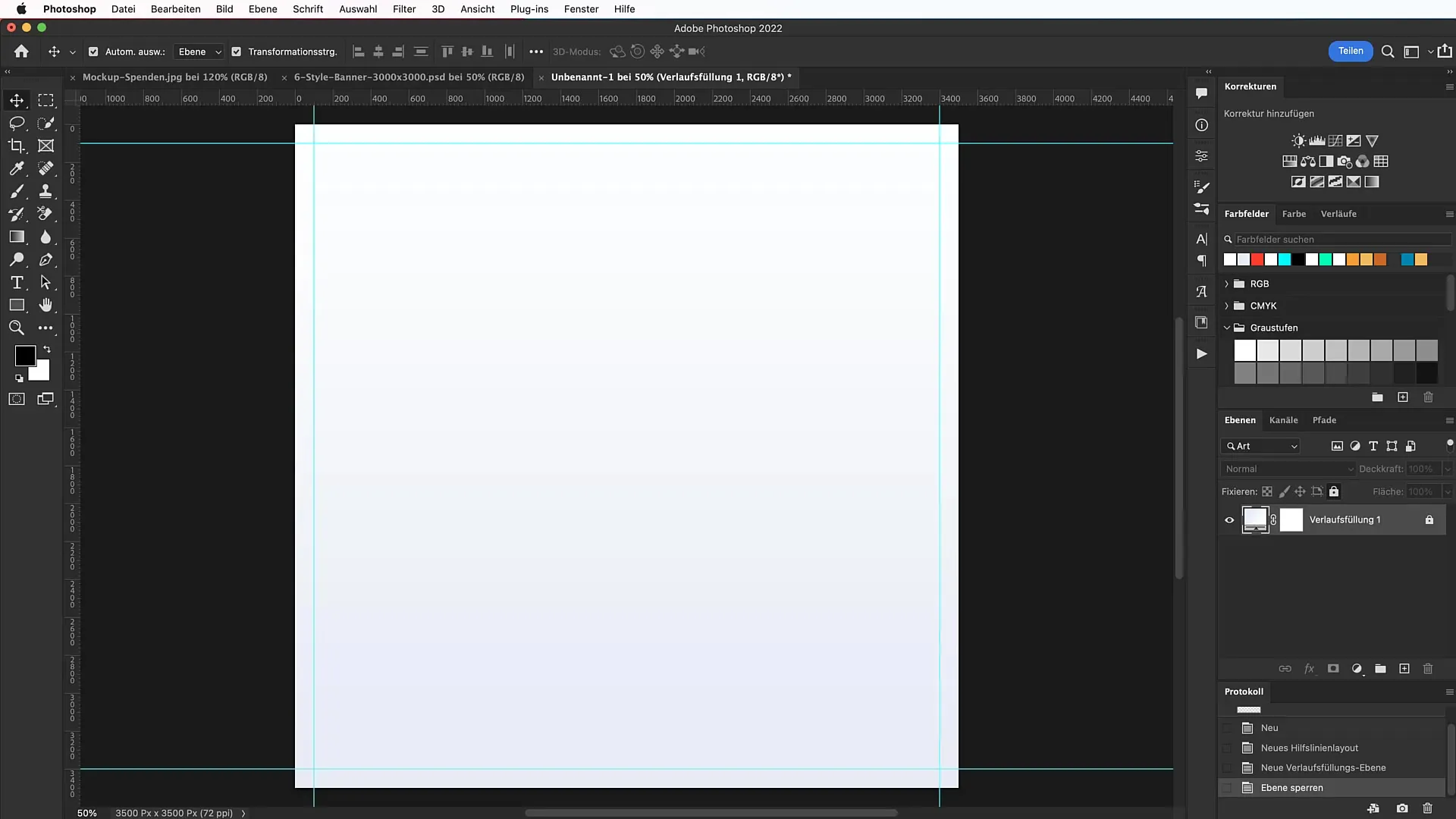Toggle the Autom. ausw. checkbox in toolbar
Image resolution: width=1456 pixels, height=819 pixels.
[x=94, y=52]
